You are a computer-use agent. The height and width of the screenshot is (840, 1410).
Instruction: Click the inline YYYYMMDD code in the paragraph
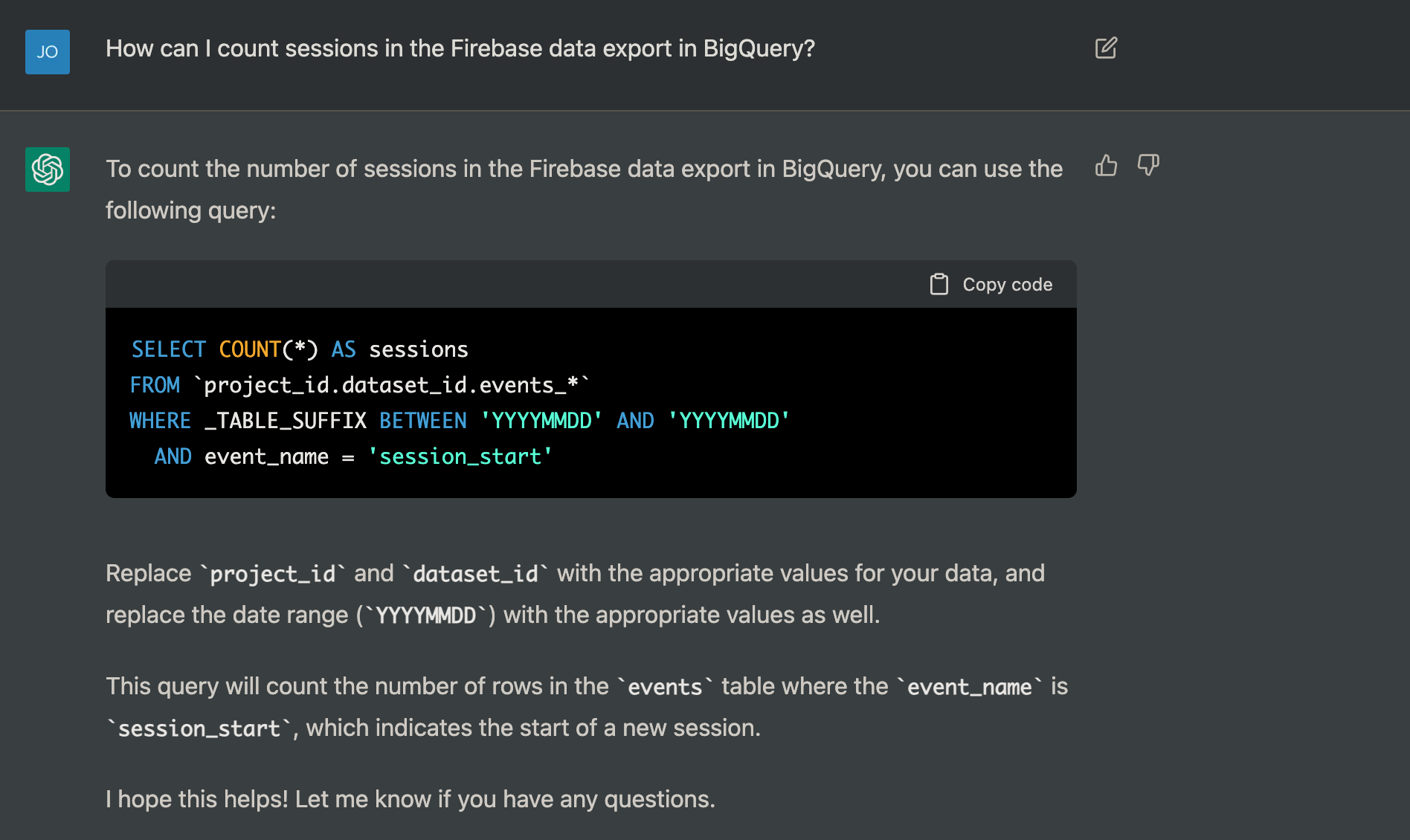(426, 616)
